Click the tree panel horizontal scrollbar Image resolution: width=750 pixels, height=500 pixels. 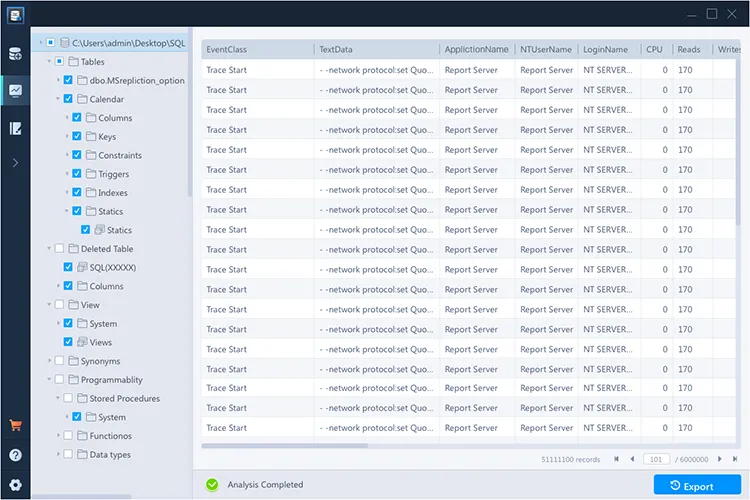click(x=81, y=497)
